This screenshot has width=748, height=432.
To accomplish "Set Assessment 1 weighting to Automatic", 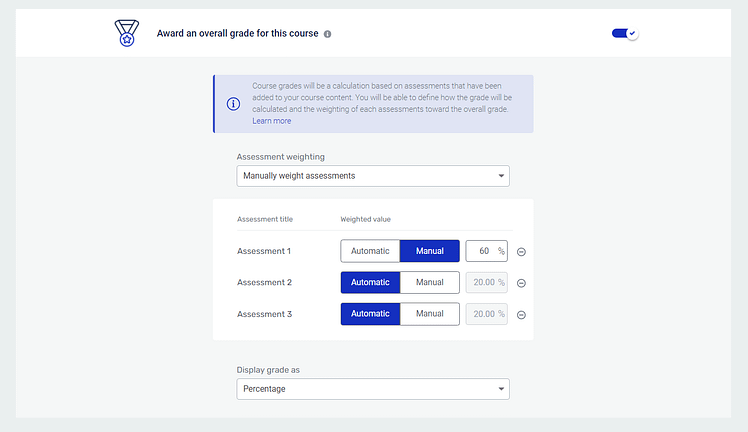I will coord(370,251).
